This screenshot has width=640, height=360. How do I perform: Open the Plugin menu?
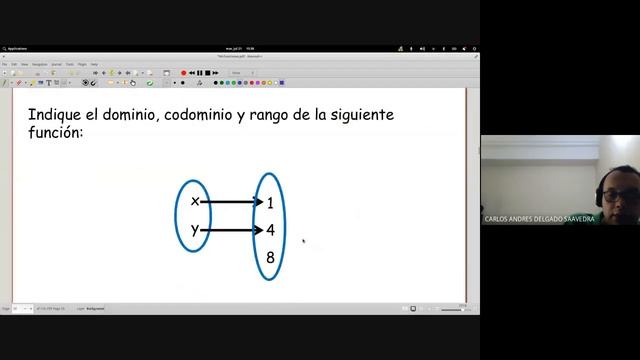pos(82,64)
